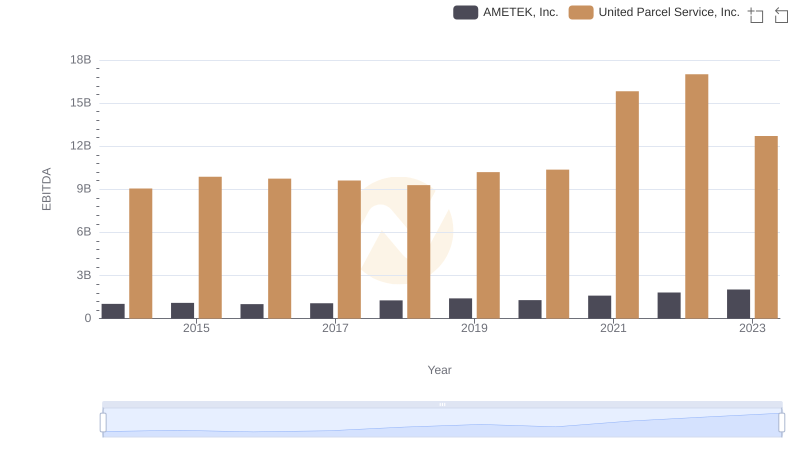
Task: Click the y-axis label 15B
Action: pyautogui.click(x=81, y=103)
